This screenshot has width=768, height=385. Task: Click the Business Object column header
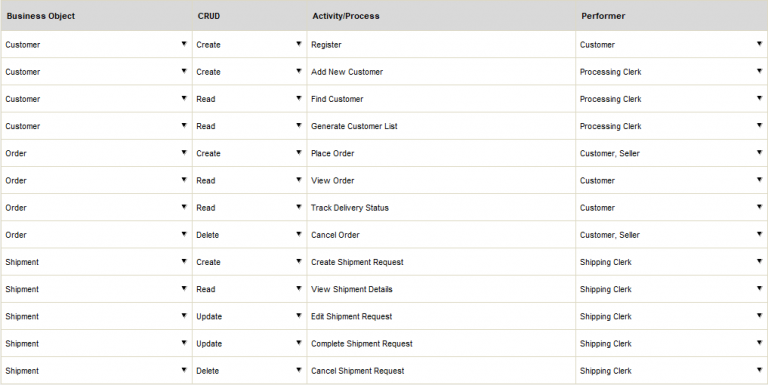click(41, 16)
